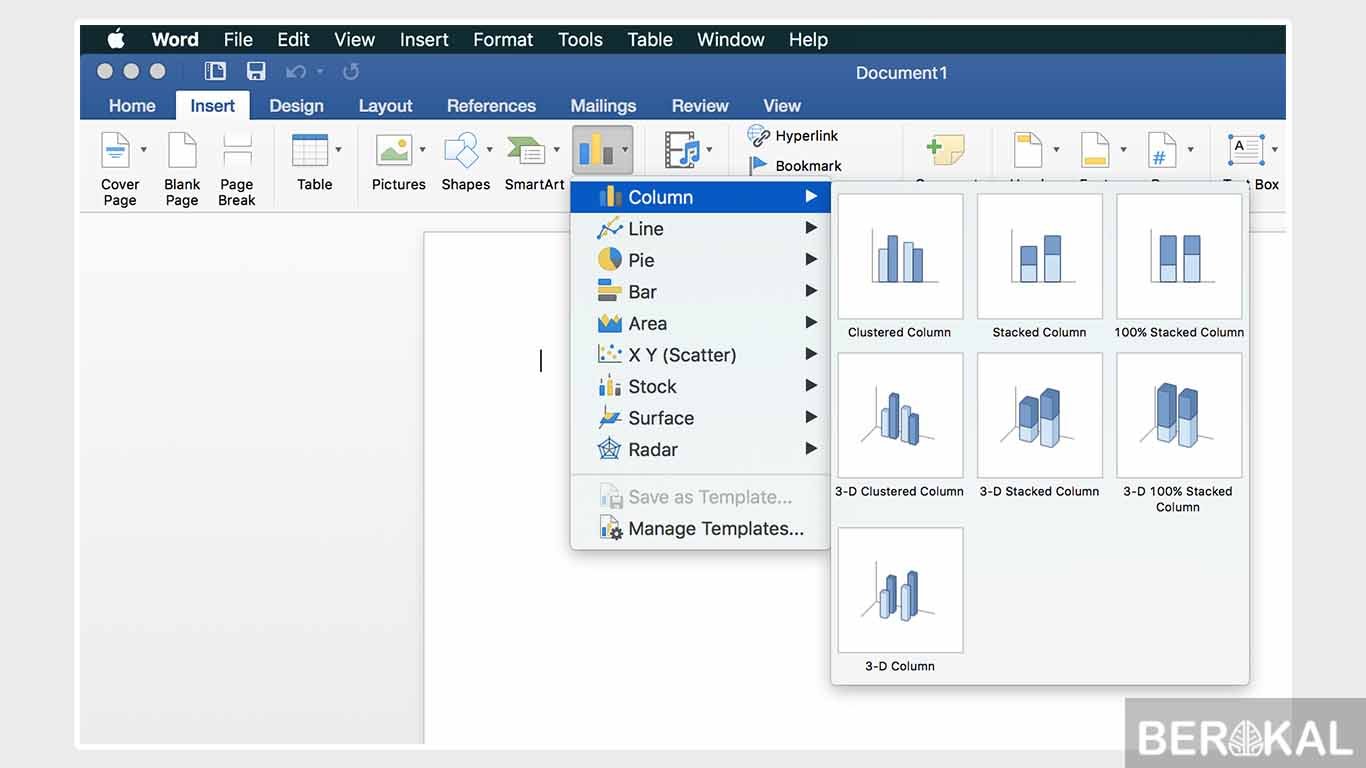Open the Apple menu
This screenshot has width=1366, height=768.
click(x=116, y=39)
